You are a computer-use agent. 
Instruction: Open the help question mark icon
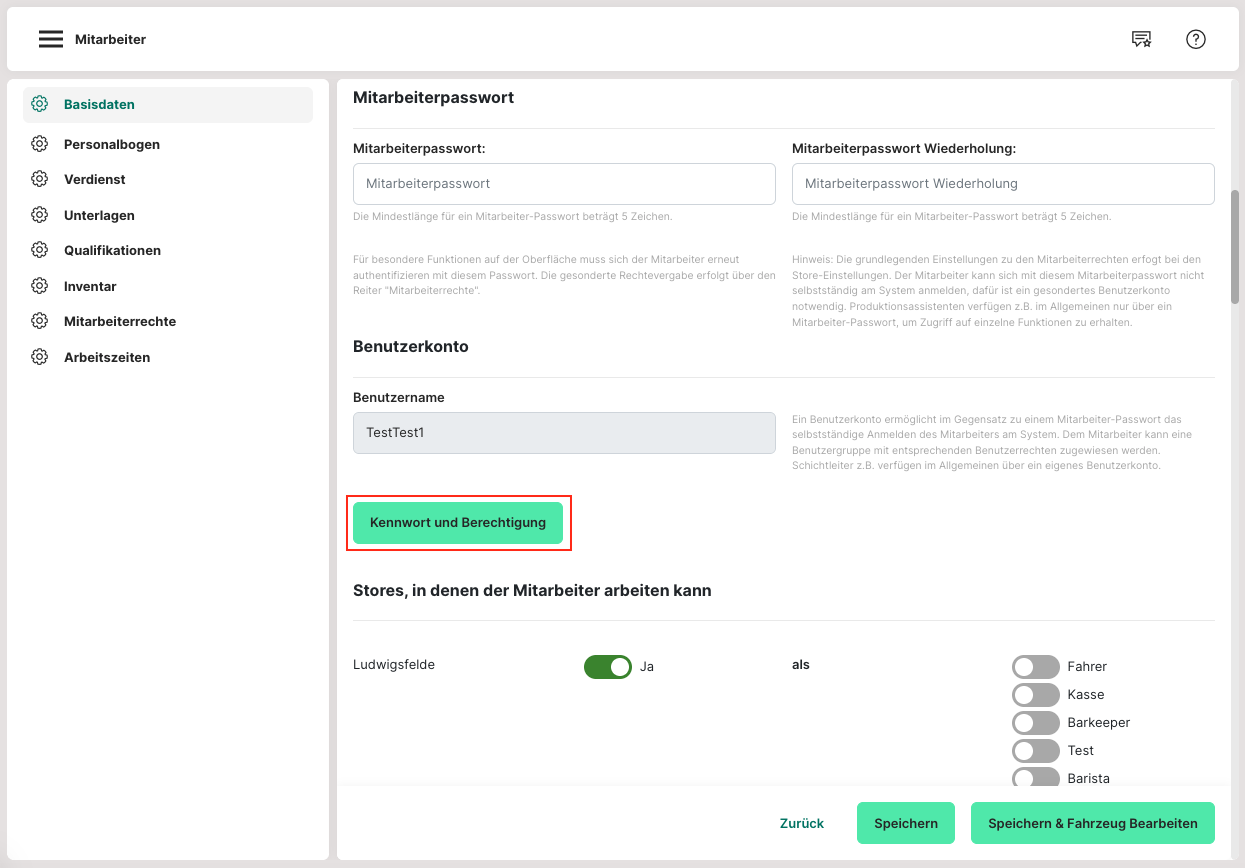point(1196,39)
